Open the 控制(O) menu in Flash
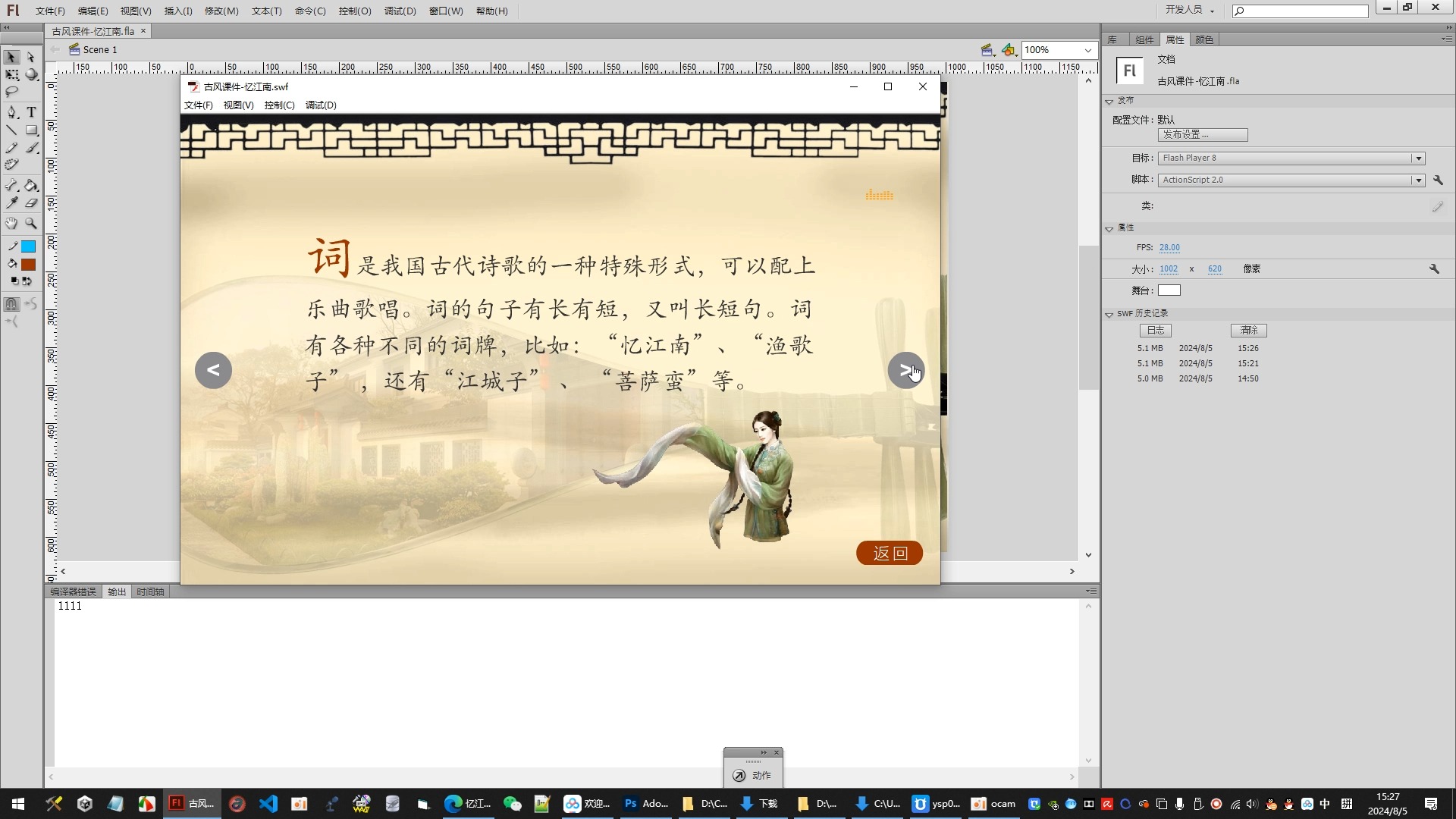This screenshot has width=1456, height=819. click(x=355, y=11)
